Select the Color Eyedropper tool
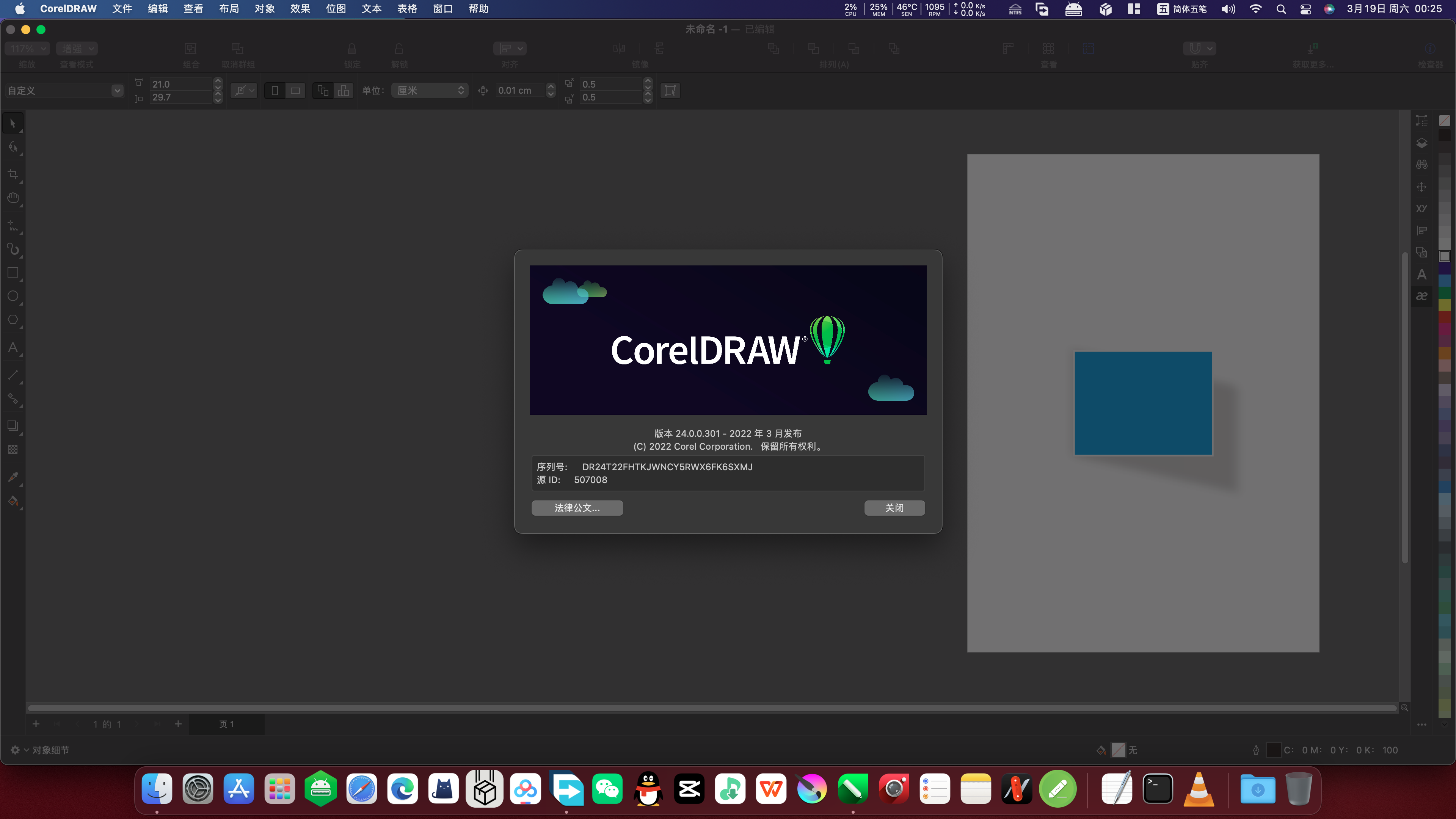Viewport: 1456px width, 819px height. [x=13, y=477]
